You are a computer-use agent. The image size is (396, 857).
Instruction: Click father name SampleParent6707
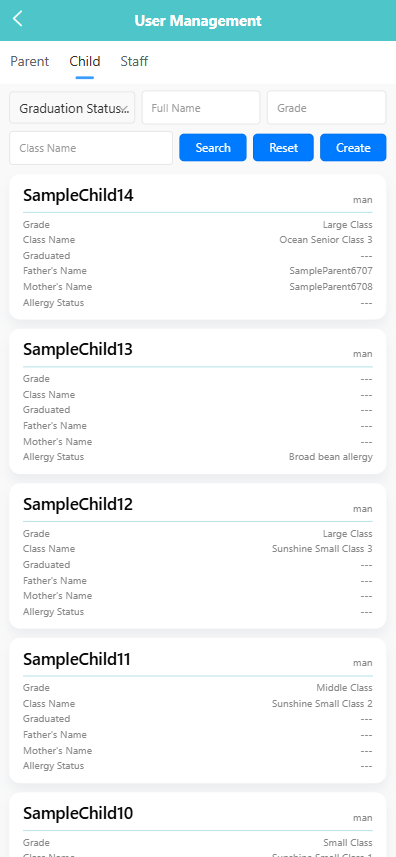point(331,271)
